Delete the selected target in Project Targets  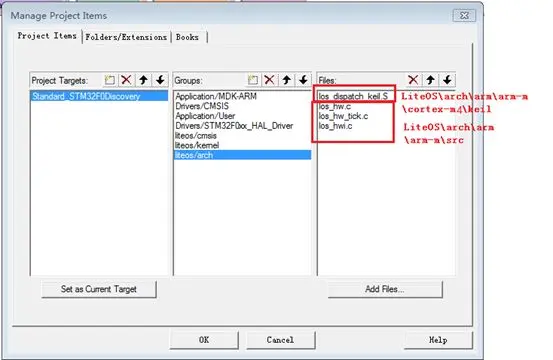[126, 80]
